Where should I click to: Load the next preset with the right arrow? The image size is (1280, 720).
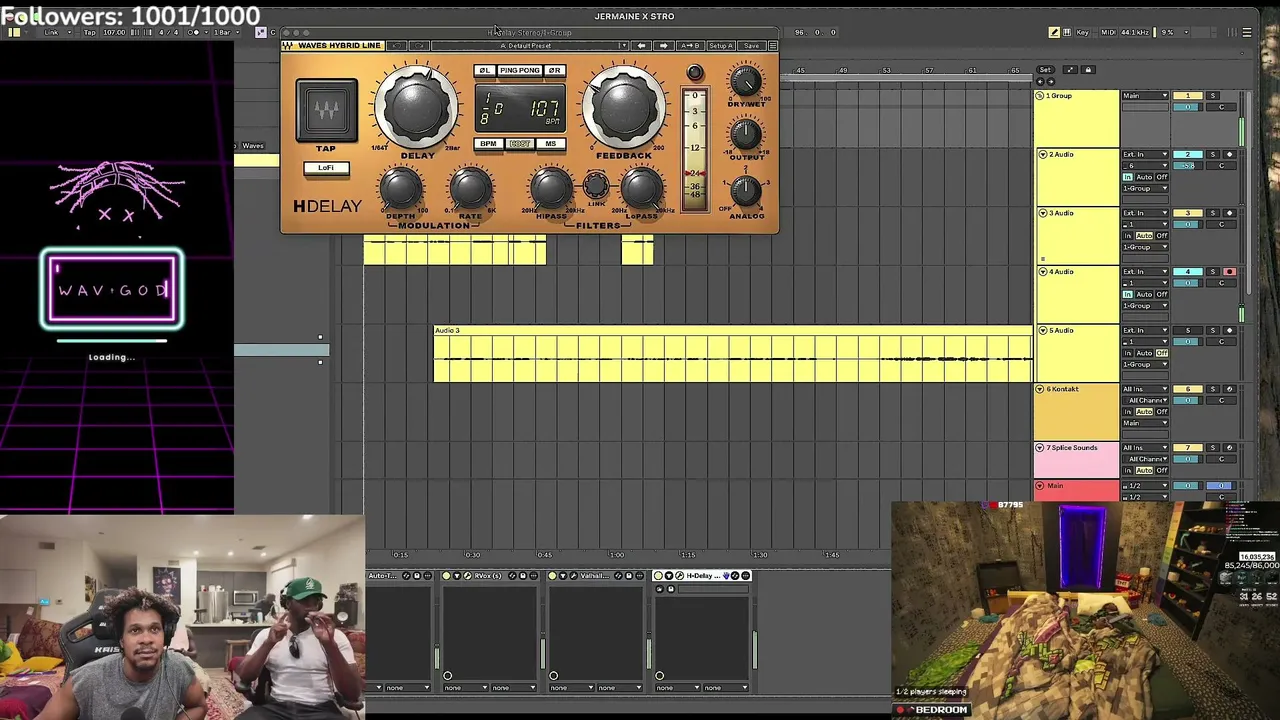point(663,46)
